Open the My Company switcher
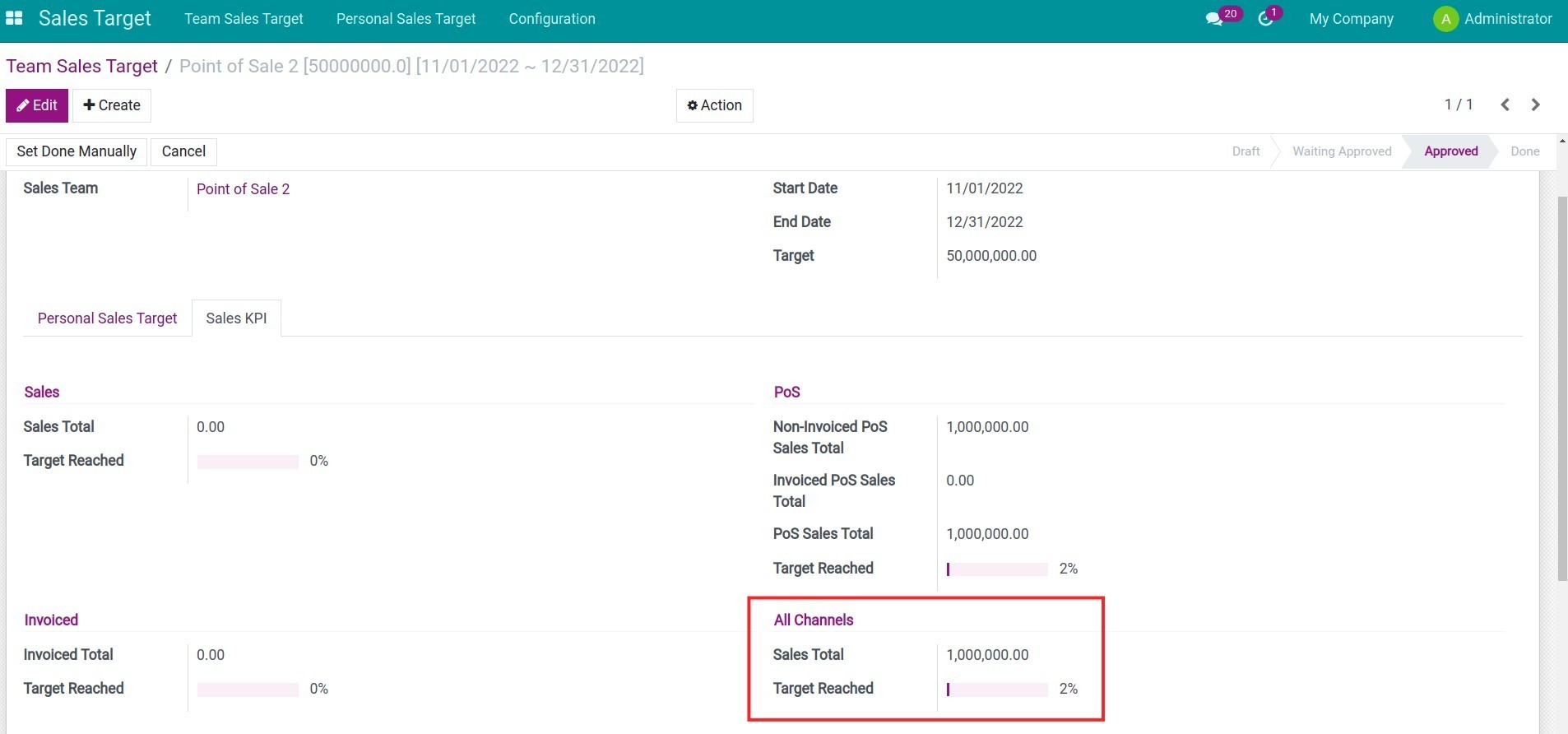Image resolution: width=1568 pixels, height=734 pixels. (x=1351, y=19)
